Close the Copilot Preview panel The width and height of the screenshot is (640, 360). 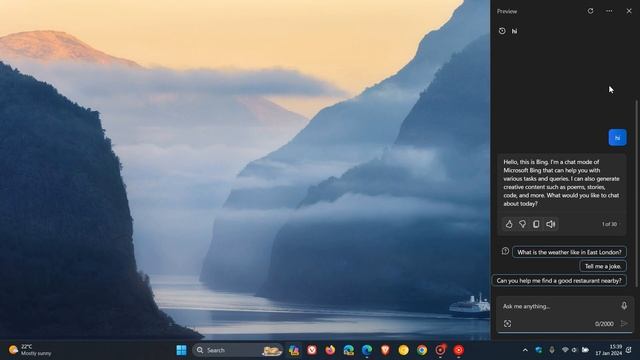[629, 11]
